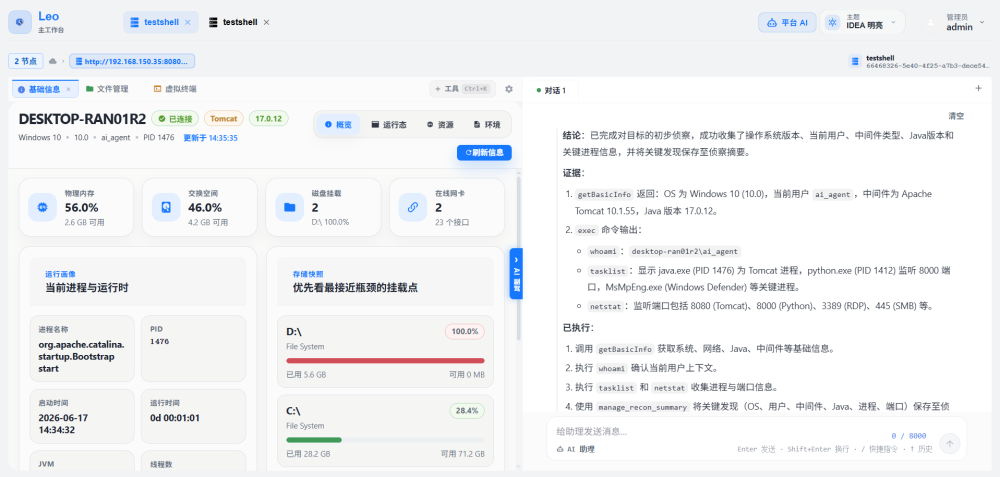Focus the 给助理发送消息 input field

pyautogui.click(x=714, y=432)
